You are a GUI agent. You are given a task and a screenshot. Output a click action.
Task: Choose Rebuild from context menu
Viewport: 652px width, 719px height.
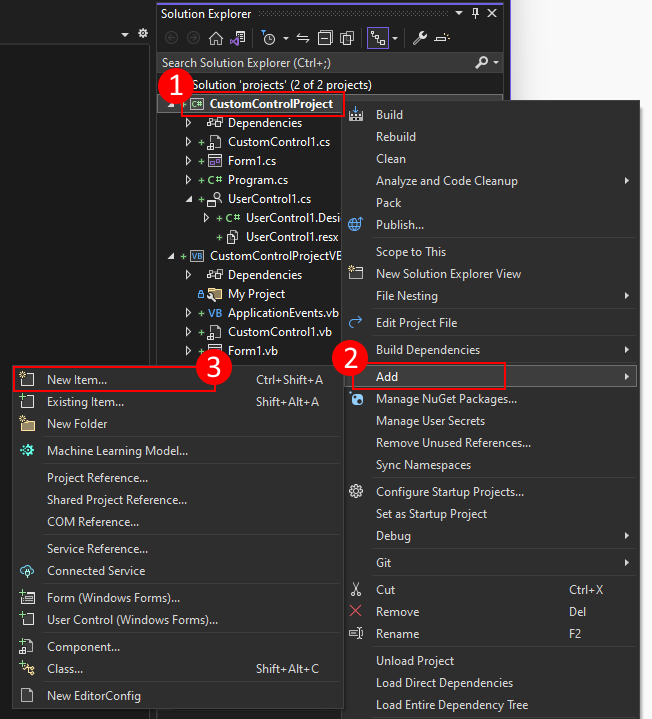point(396,137)
